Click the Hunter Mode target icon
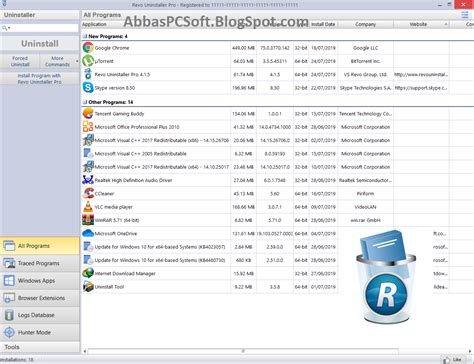 pos(9,332)
